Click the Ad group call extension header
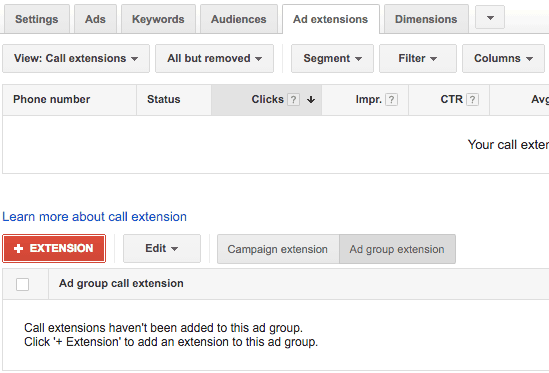The height and width of the screenshot is (373, 549). click(121, 283)
